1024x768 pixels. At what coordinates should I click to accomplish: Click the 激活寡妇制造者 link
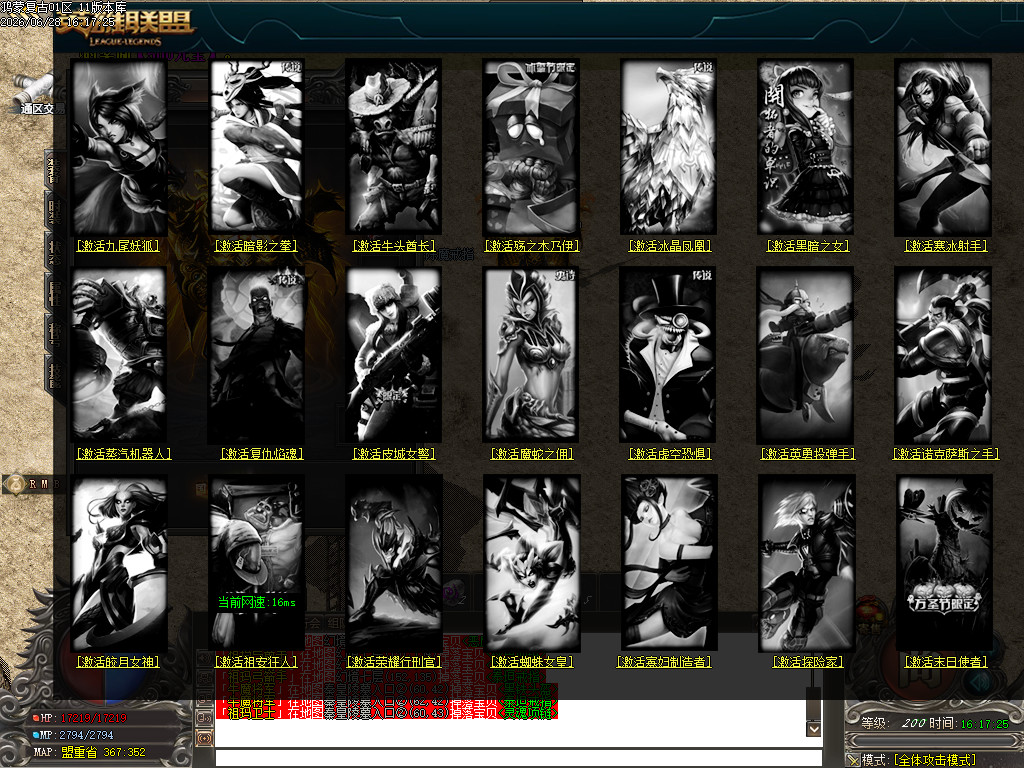pos(664,662)
